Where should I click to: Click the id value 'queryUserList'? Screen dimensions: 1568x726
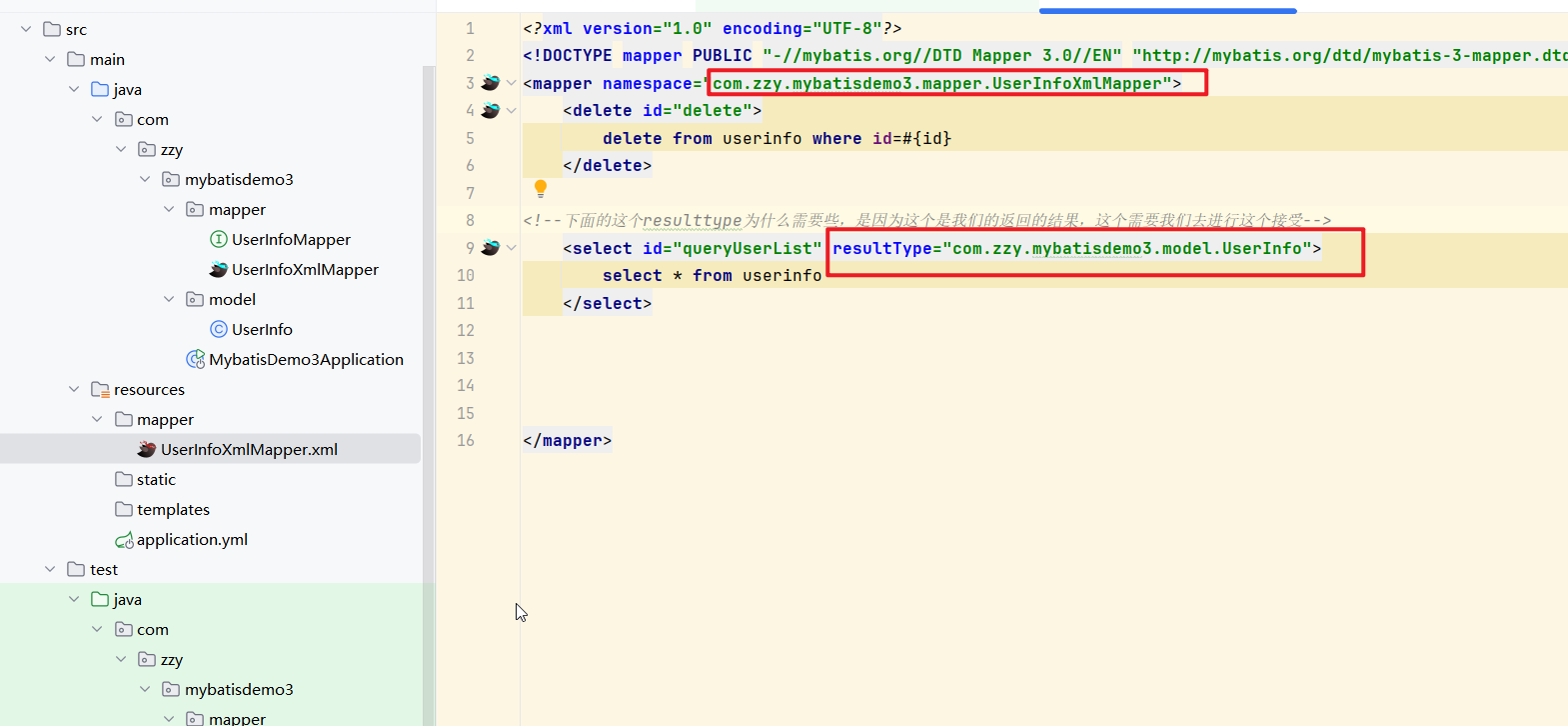click(748, 248)
